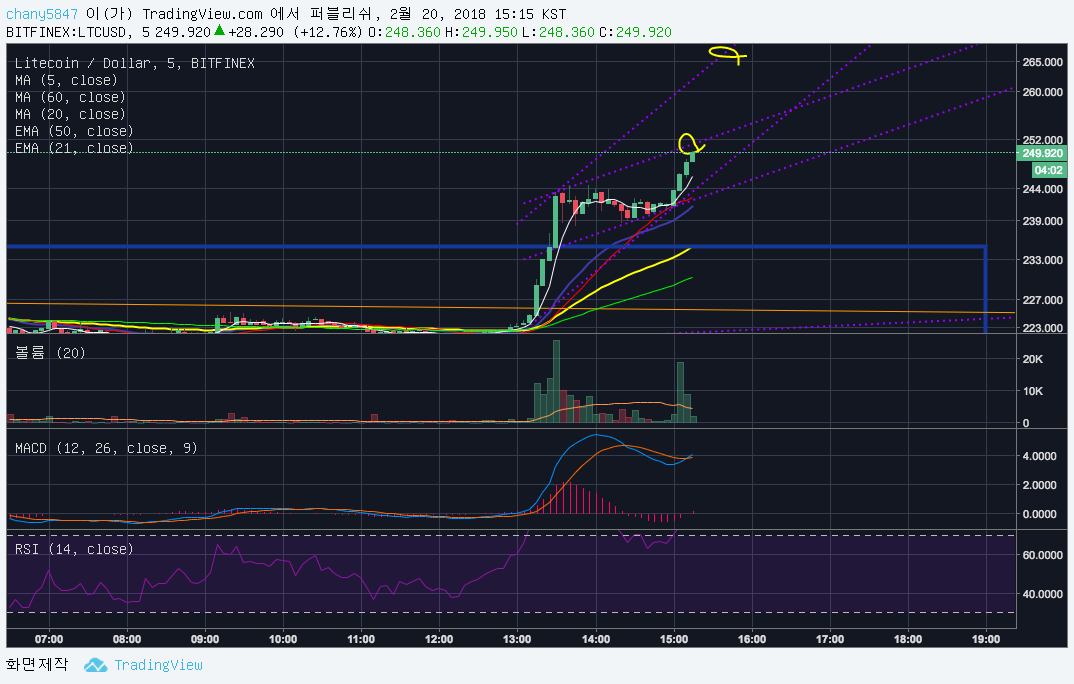Click the 40.0000 RSI axis label
This screenshot has height=684, width=1074.
[1042, 594]
